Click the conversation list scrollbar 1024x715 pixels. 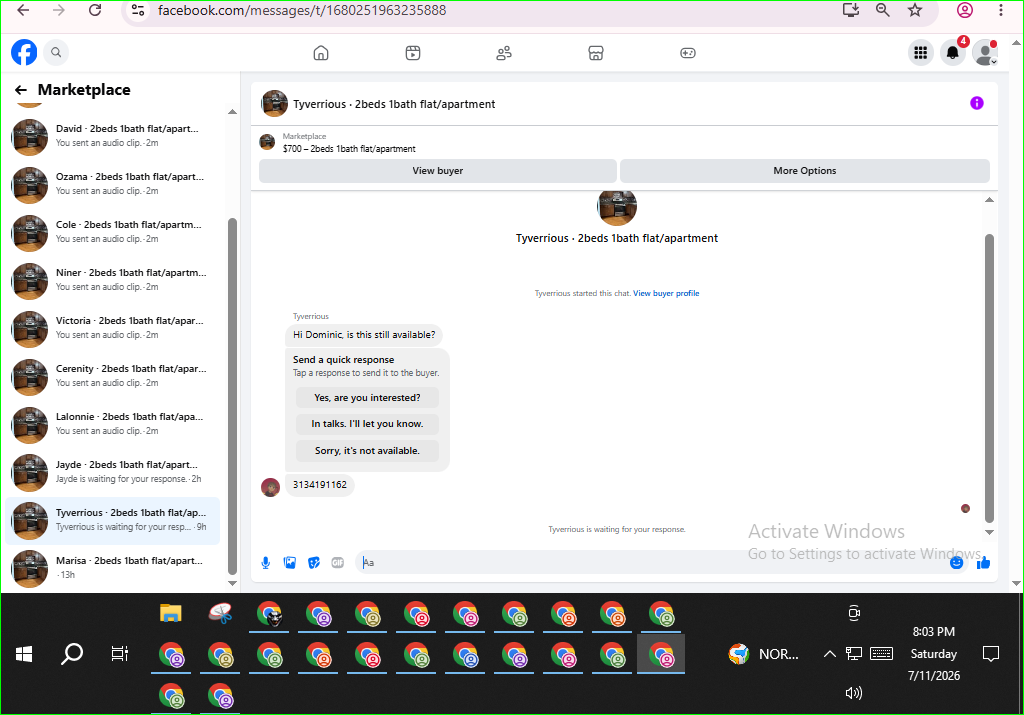232,396
